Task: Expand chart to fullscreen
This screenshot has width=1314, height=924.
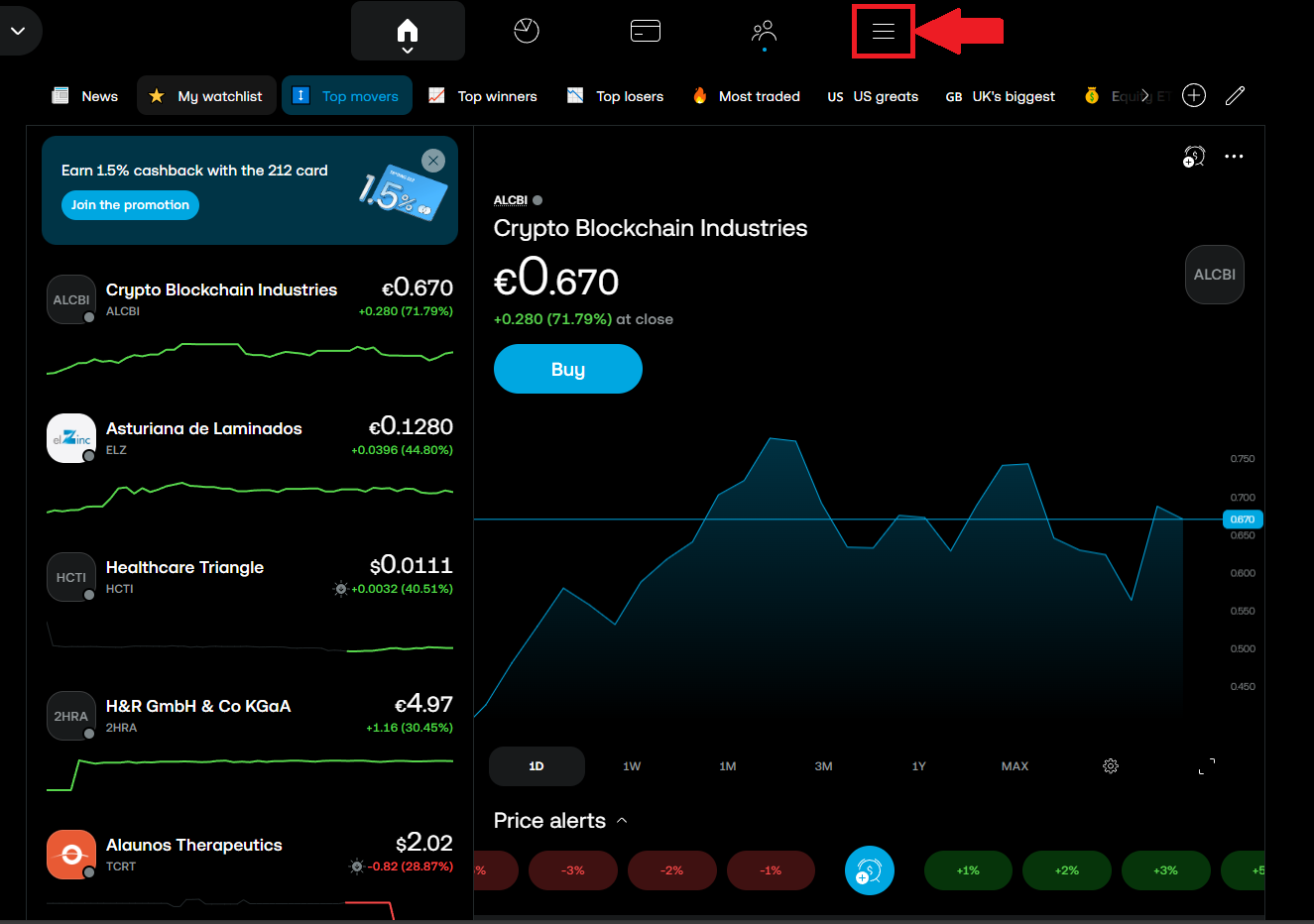Action: click(x=1207, y=766)
